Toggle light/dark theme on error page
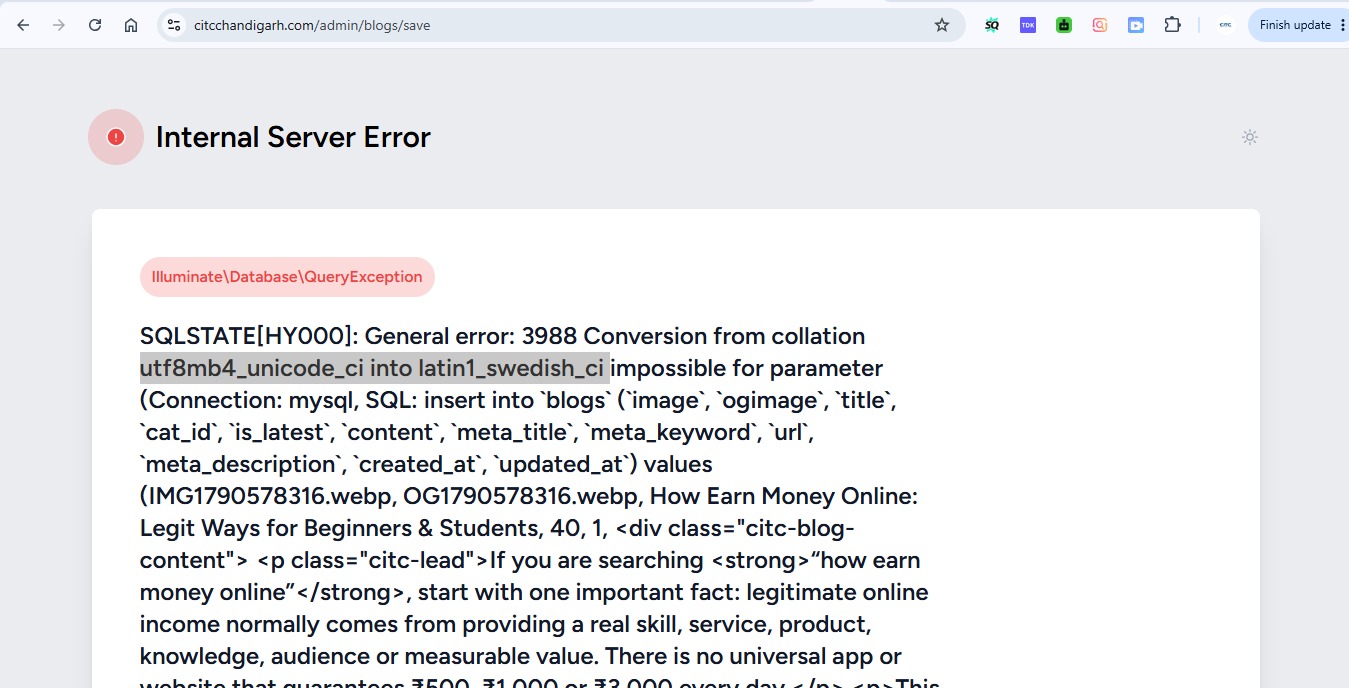This screenshot has height=688, width=1349. [1250, 137]
